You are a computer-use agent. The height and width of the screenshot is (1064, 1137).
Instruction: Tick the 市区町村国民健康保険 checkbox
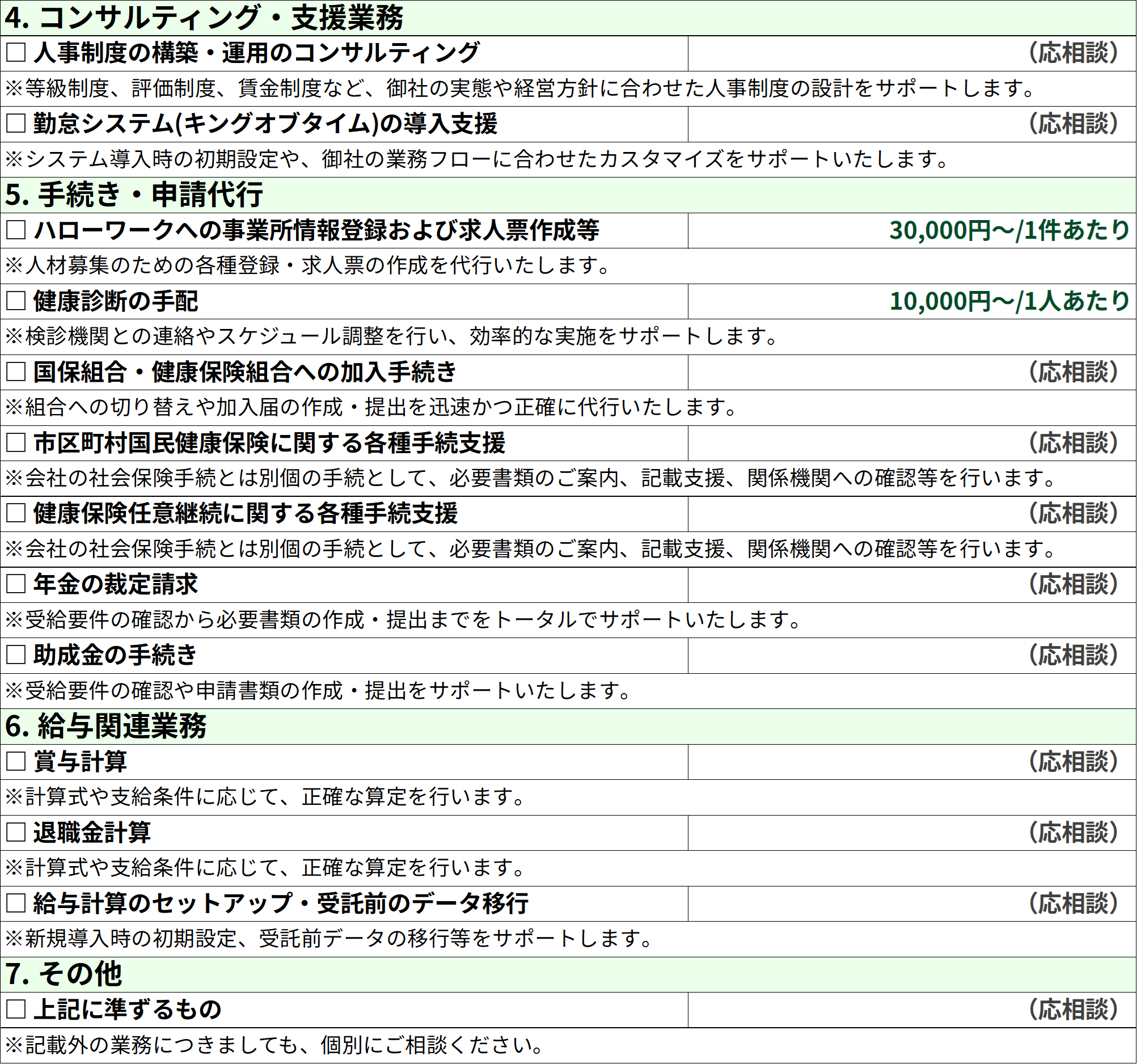point(16,442)
